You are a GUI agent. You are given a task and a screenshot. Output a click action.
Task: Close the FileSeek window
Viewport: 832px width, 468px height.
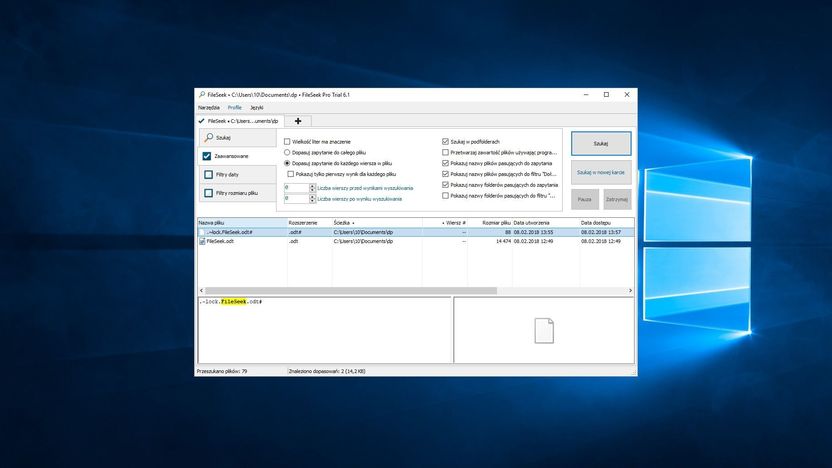pos(627,94)
